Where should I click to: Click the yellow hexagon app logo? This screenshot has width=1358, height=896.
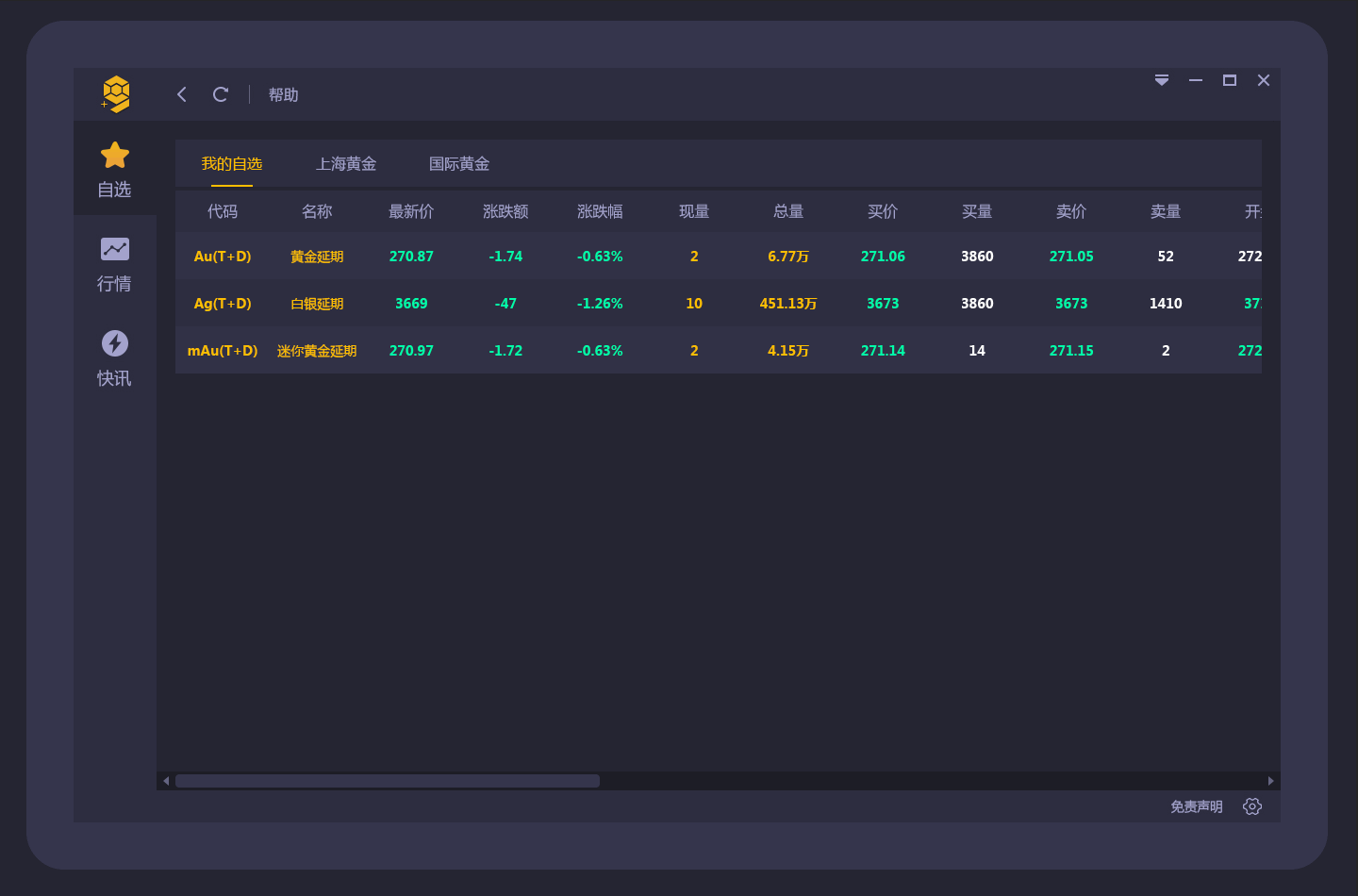pos(115,94)
